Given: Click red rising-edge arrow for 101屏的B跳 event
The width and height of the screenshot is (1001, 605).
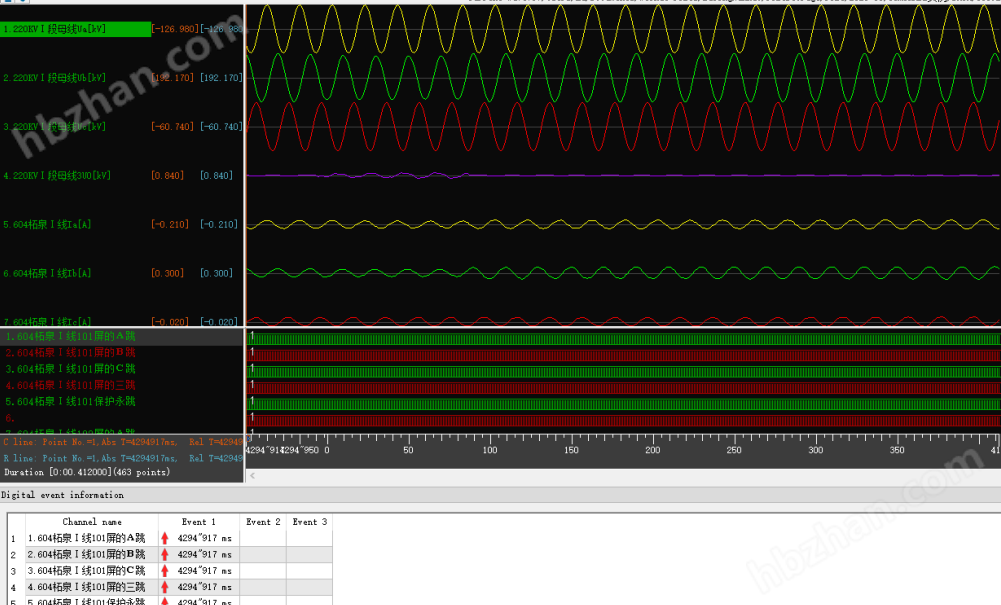Looking at the screenshot, I should coord(165,554).
